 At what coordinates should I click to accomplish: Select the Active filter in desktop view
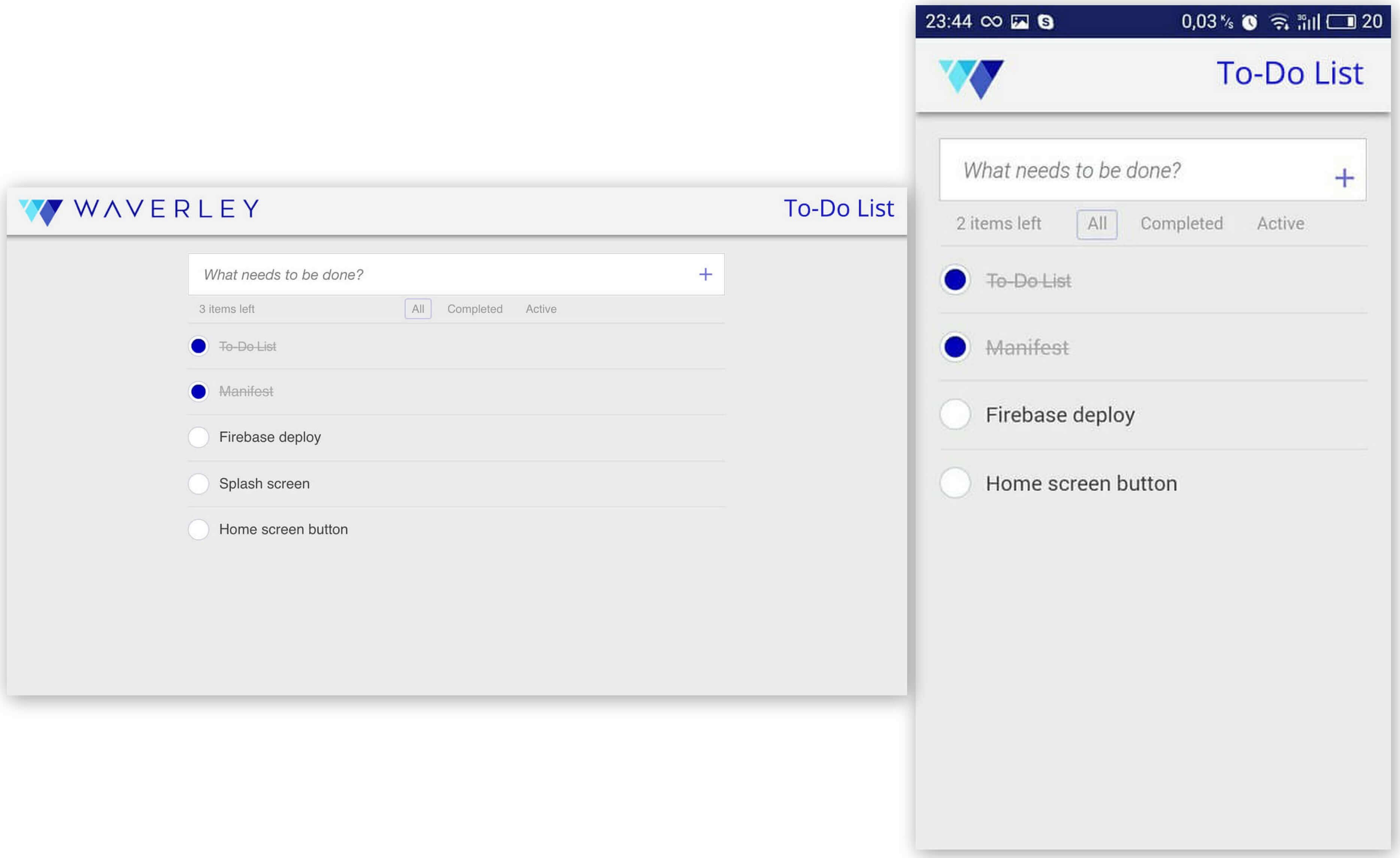(x=541, y=309)
